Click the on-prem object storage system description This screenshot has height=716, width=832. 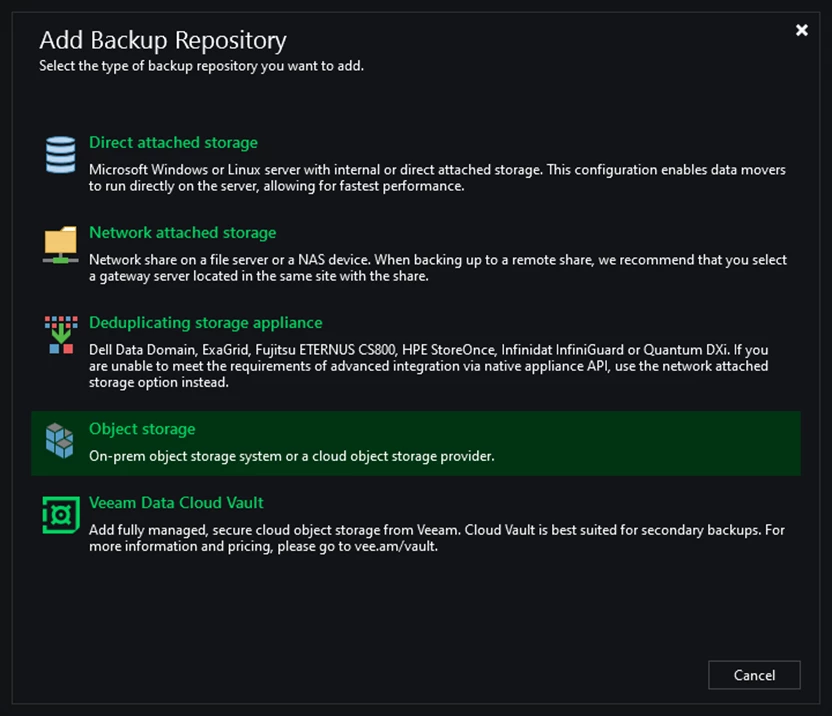click(x=291, y=456)
